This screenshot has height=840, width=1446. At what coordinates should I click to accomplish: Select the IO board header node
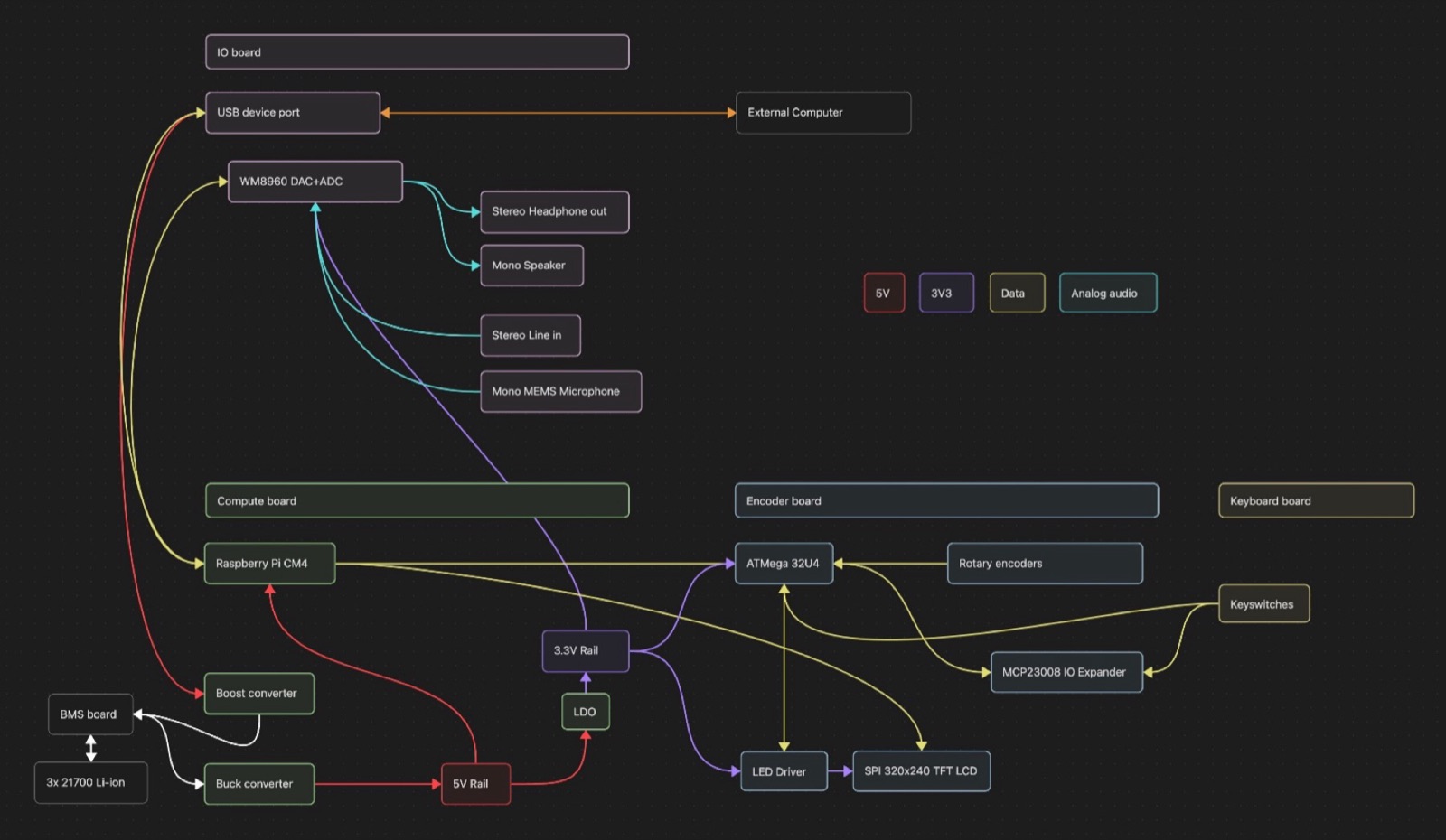pos(418,51)
